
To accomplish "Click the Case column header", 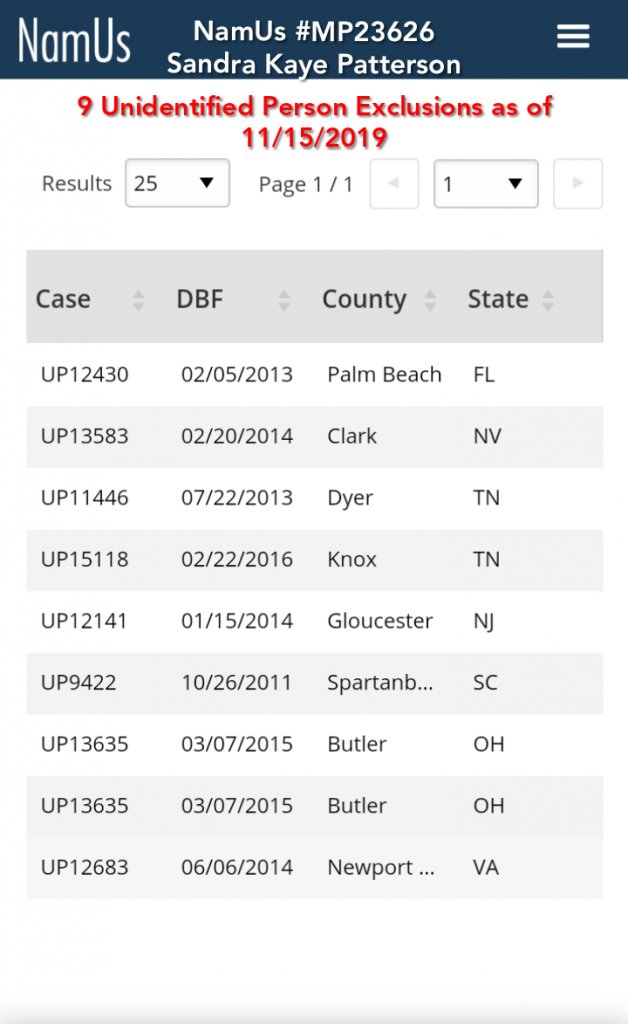I will point(63,299).
